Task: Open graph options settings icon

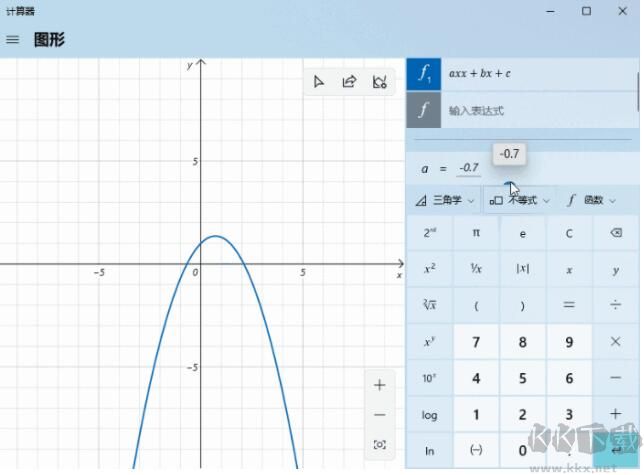Action: 379,82
